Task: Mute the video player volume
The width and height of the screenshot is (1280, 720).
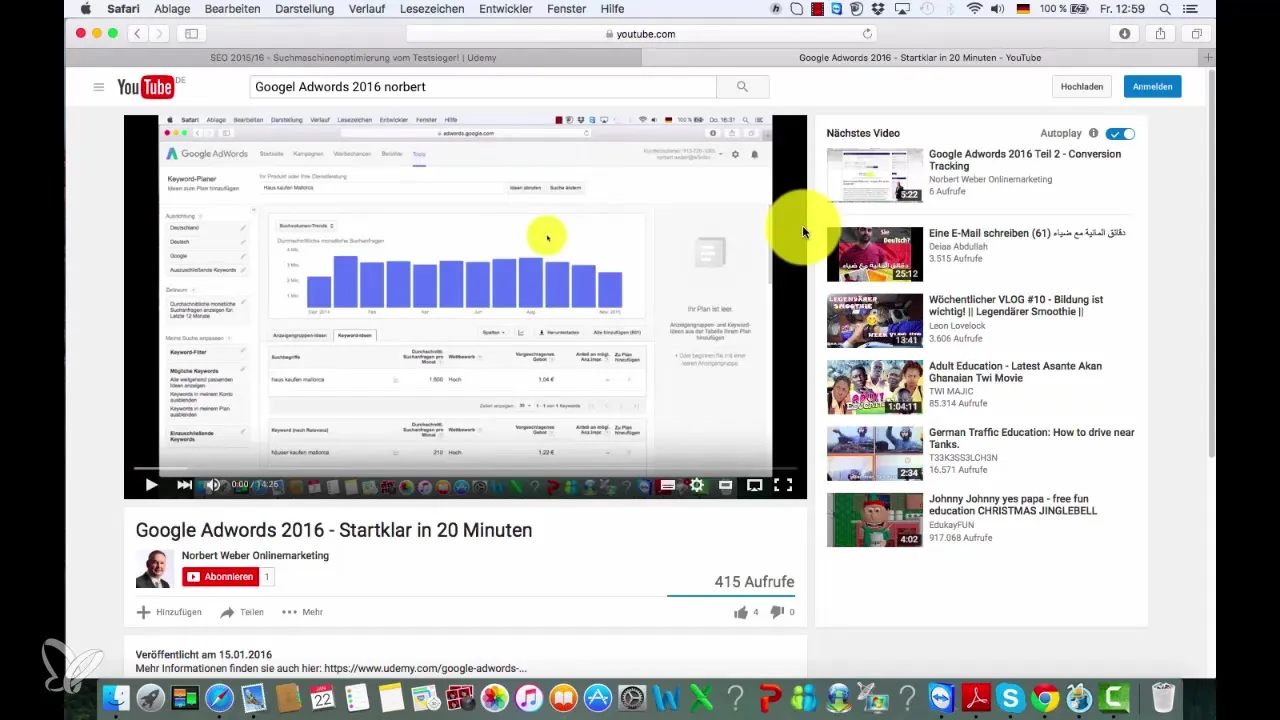Action: tap(212, 485)
